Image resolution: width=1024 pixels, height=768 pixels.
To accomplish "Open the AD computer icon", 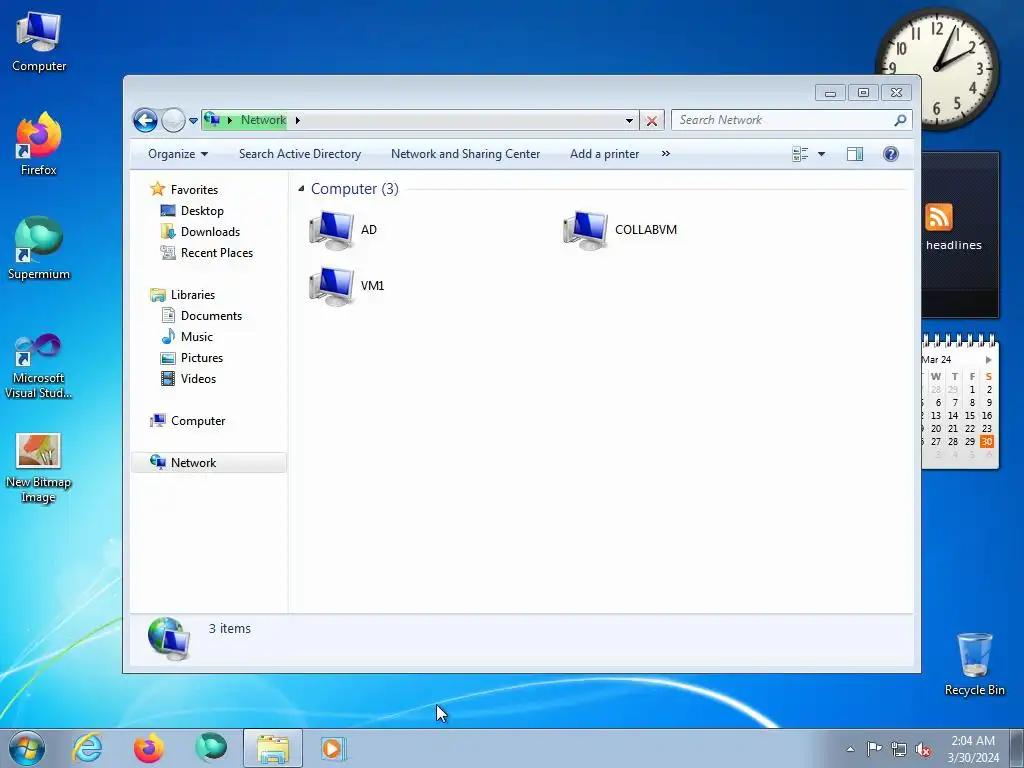I will (343, 230).
